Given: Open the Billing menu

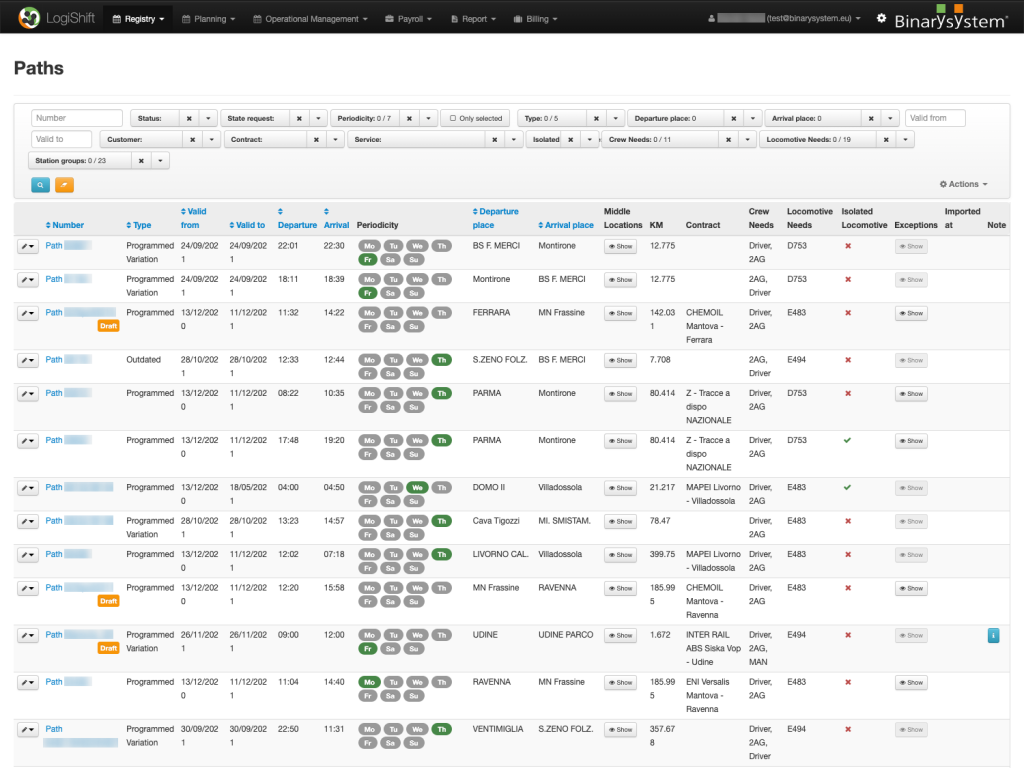Looking at the screenshot, I should pyautogui.click(x=536, y=19).
